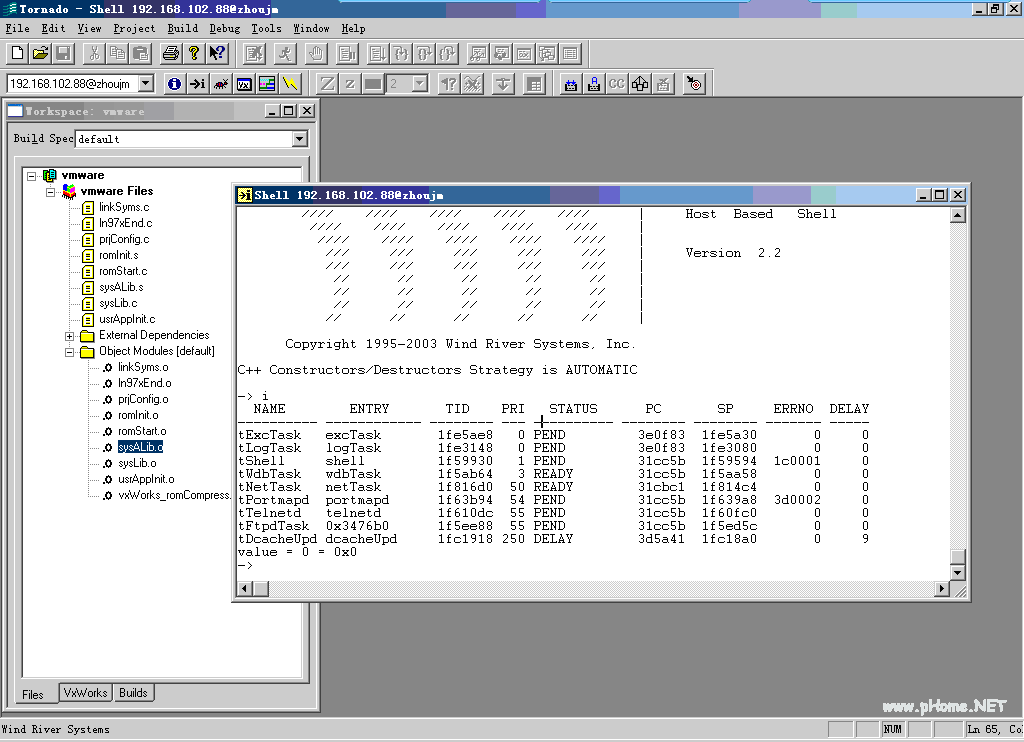This screenshot has height=742, width=1024.
Task: Click the running man toolbar icon
Action: [285, 54]
